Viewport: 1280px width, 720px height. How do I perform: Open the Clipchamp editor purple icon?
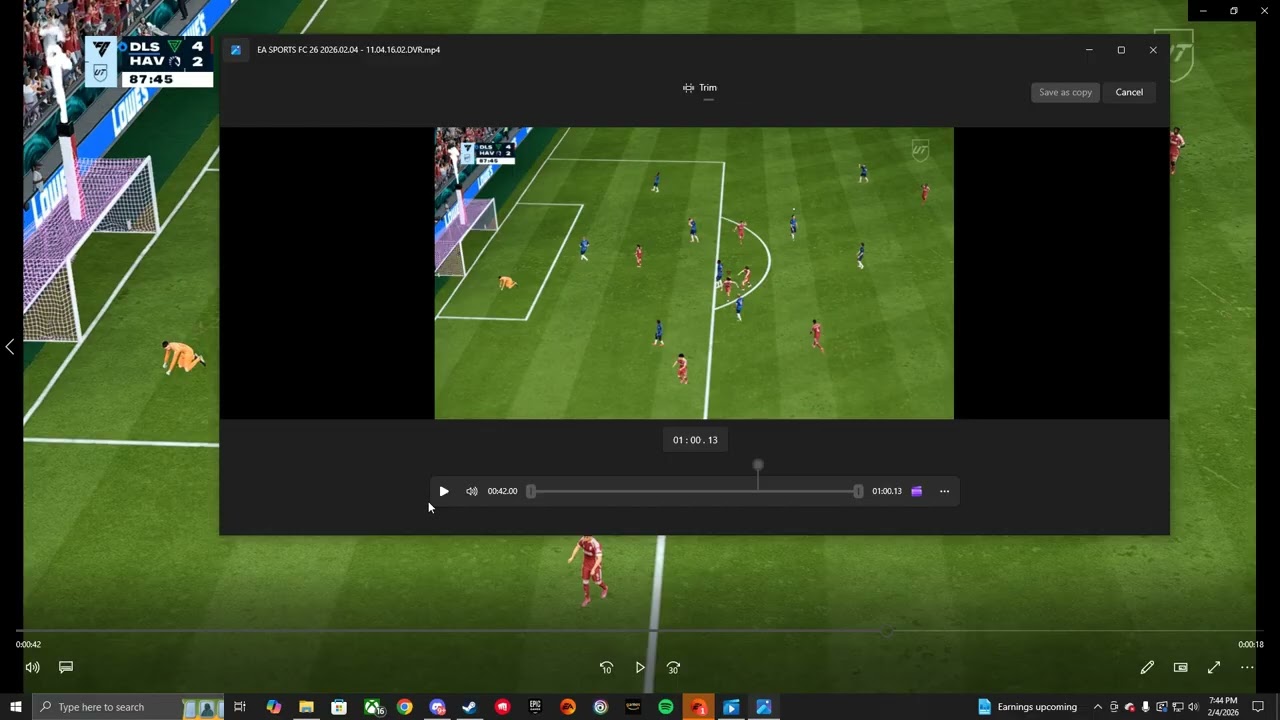(x=916, y=491)
